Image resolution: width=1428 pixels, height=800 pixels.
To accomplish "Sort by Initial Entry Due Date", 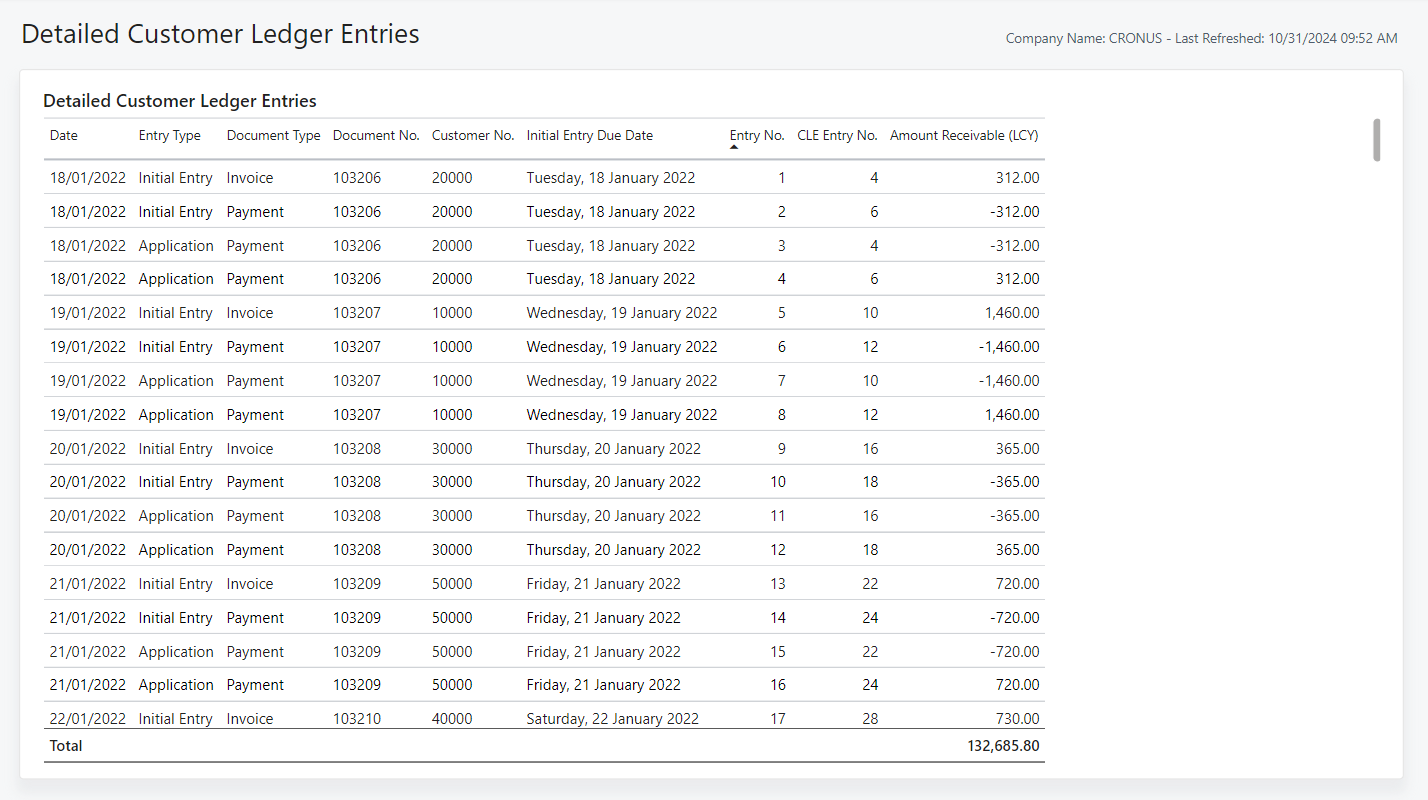I will tap(588, 135).
